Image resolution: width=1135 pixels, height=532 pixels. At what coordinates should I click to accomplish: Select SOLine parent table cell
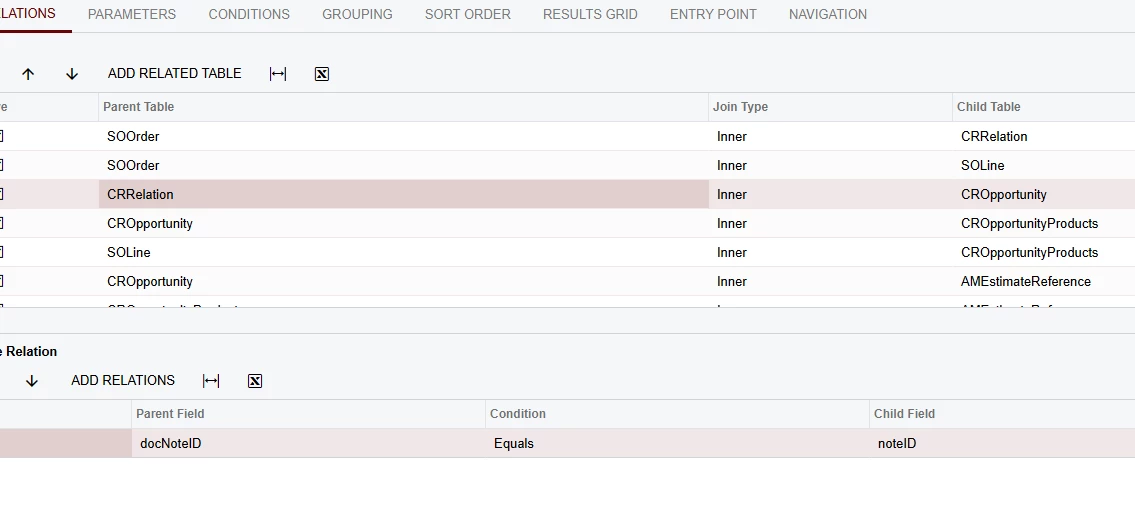(404, 252)
